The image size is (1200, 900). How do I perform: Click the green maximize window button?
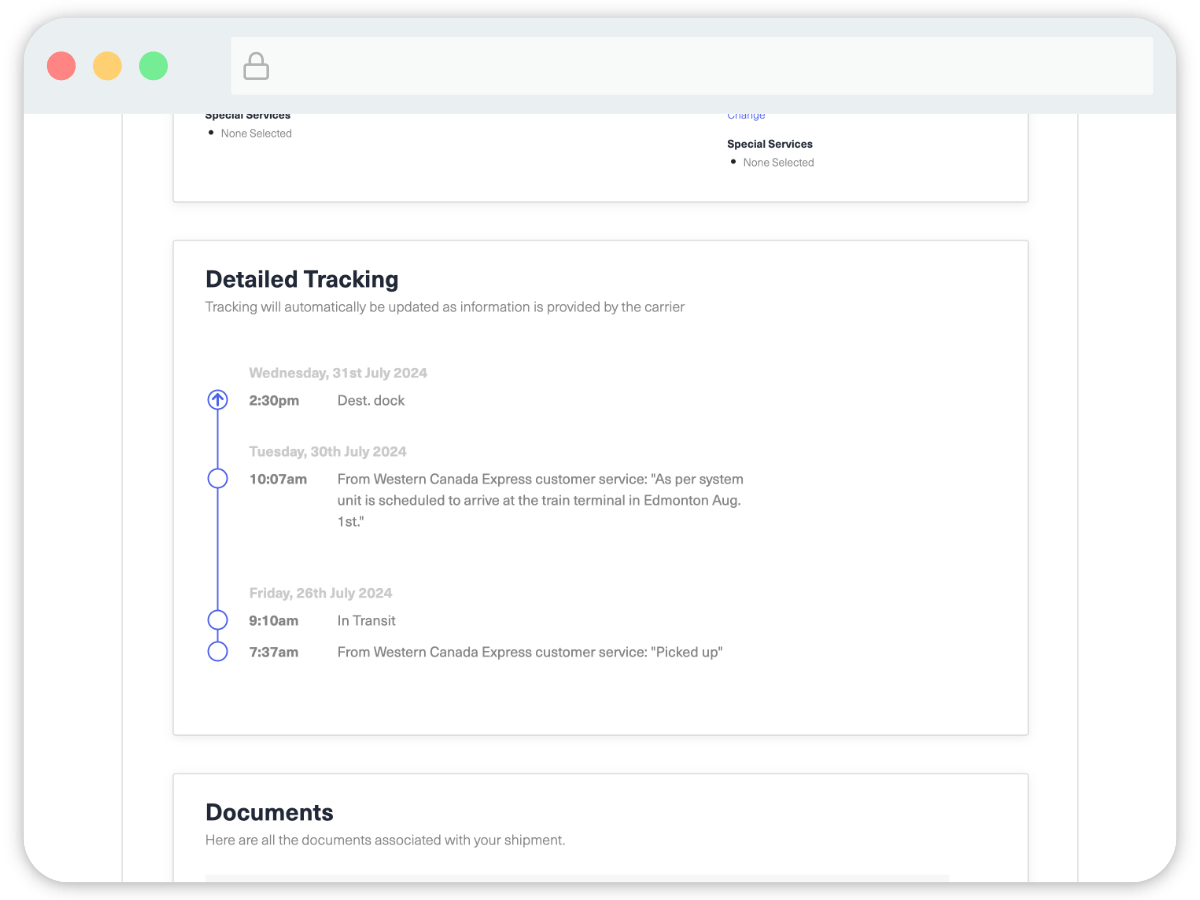(x=153, y=67)
